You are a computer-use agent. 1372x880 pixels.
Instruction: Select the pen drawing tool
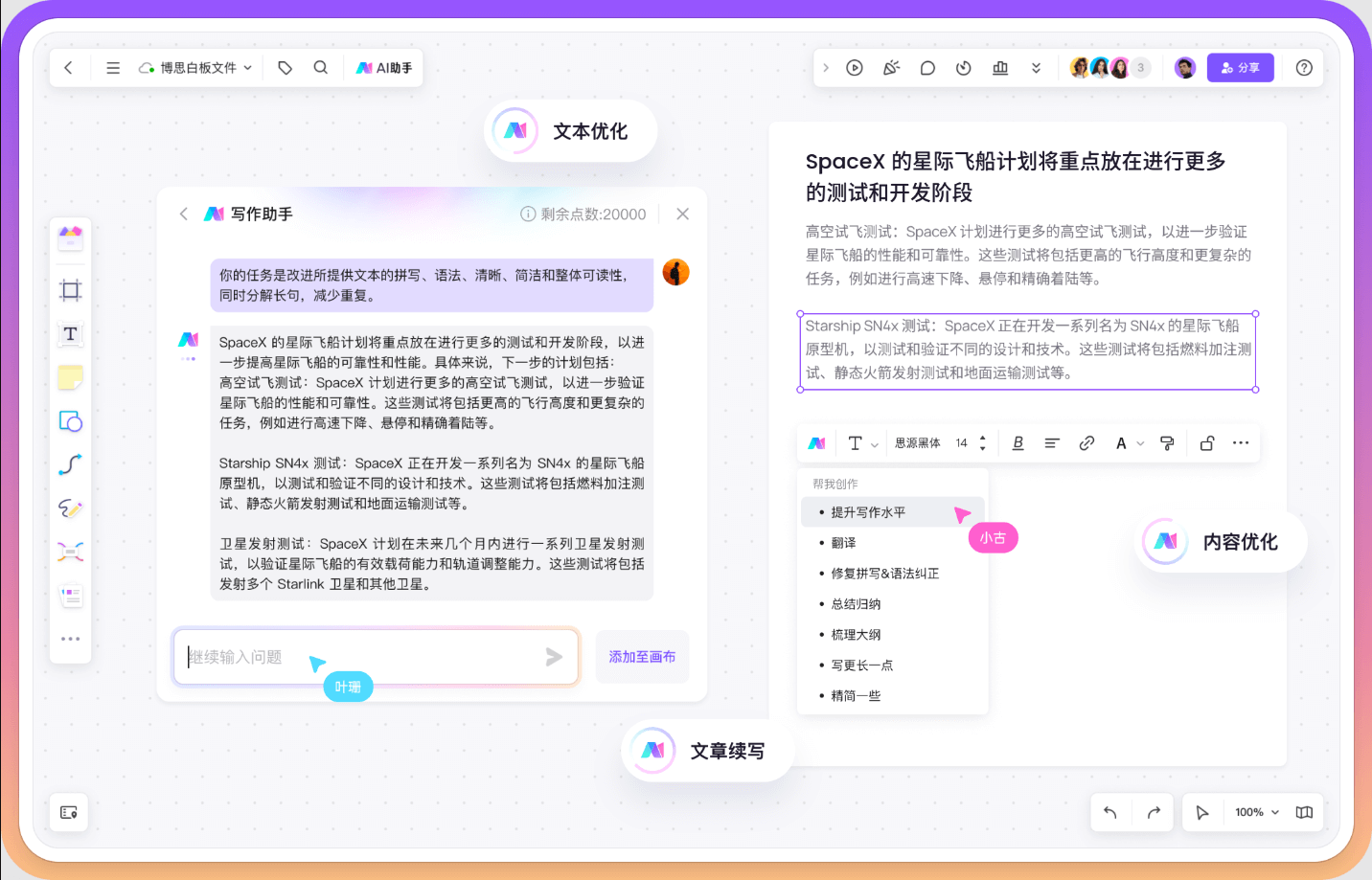(71, 508)
